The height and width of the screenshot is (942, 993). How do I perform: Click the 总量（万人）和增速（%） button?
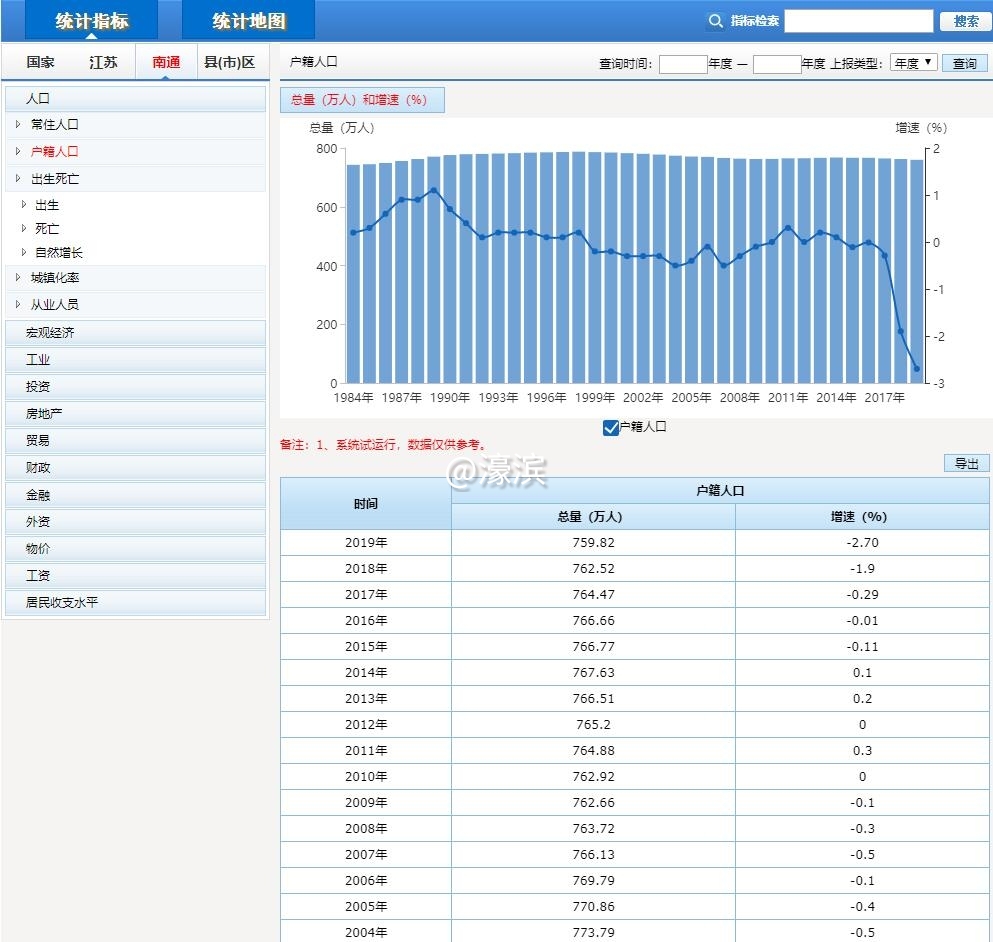[362, 100]
